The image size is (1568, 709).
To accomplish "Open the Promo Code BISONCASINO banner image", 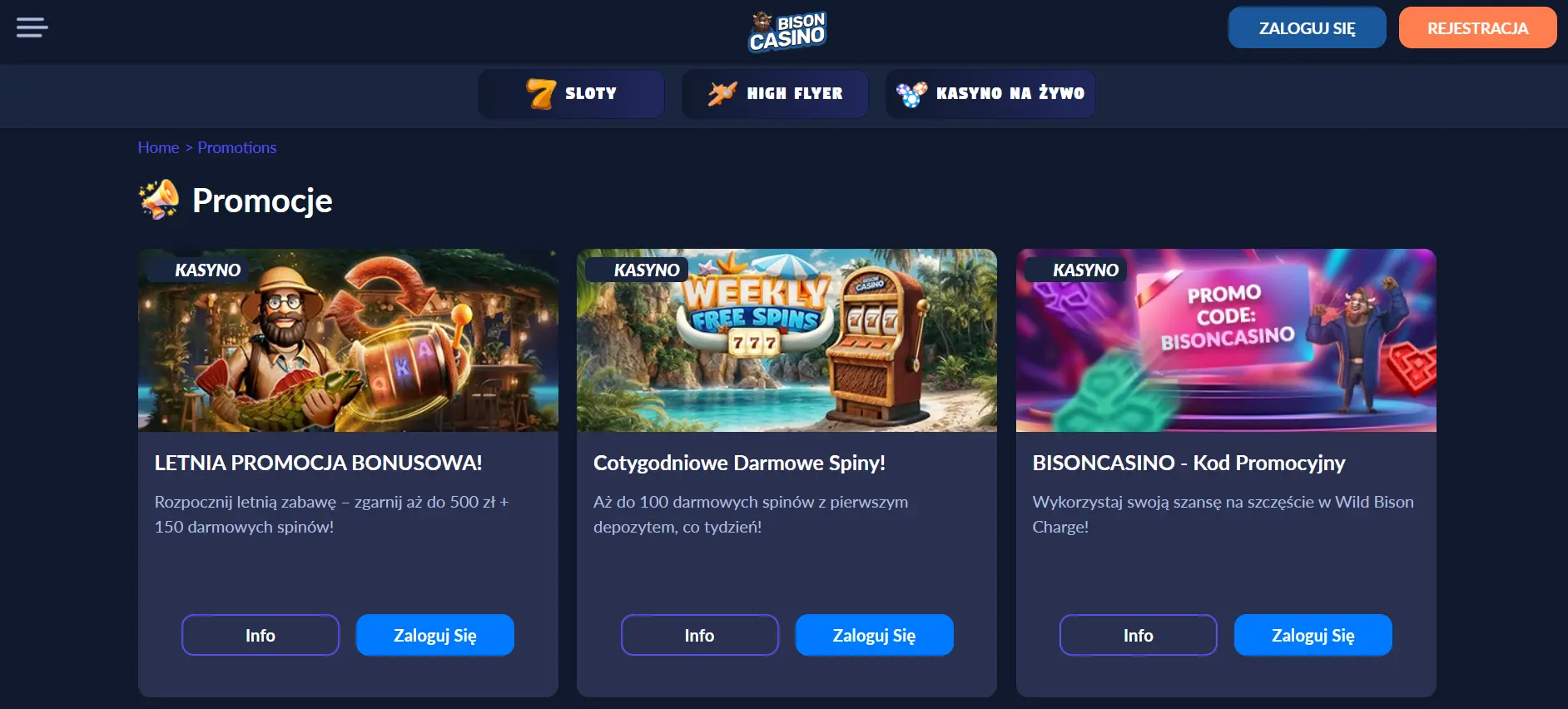I will 1226,340.
